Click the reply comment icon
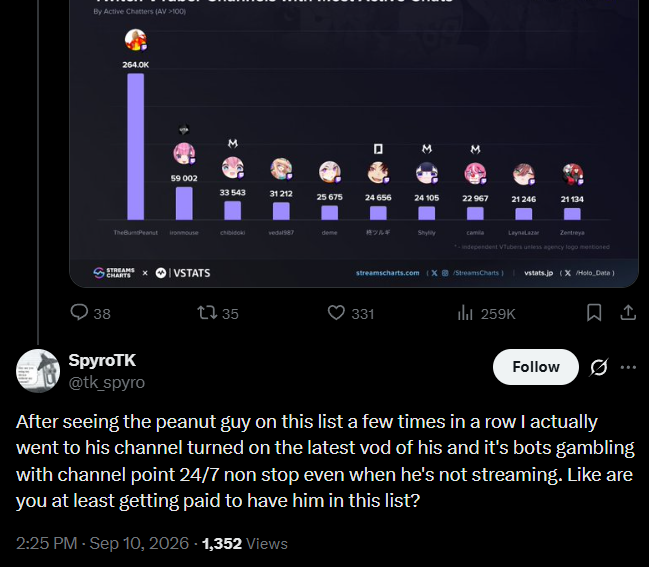This screenshot has height=567, width=649. tap(79, 312)
